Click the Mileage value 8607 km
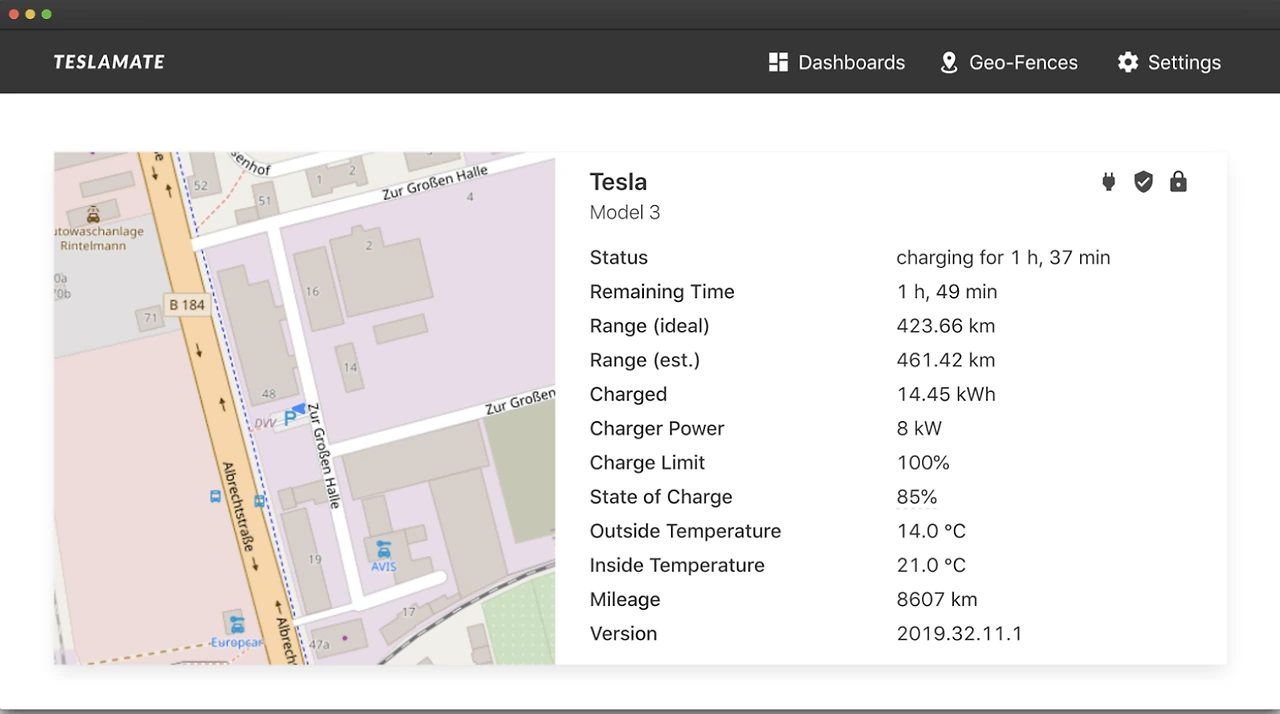The height and width of the screenshot is (714, 1280). click(x=937, y=600)
